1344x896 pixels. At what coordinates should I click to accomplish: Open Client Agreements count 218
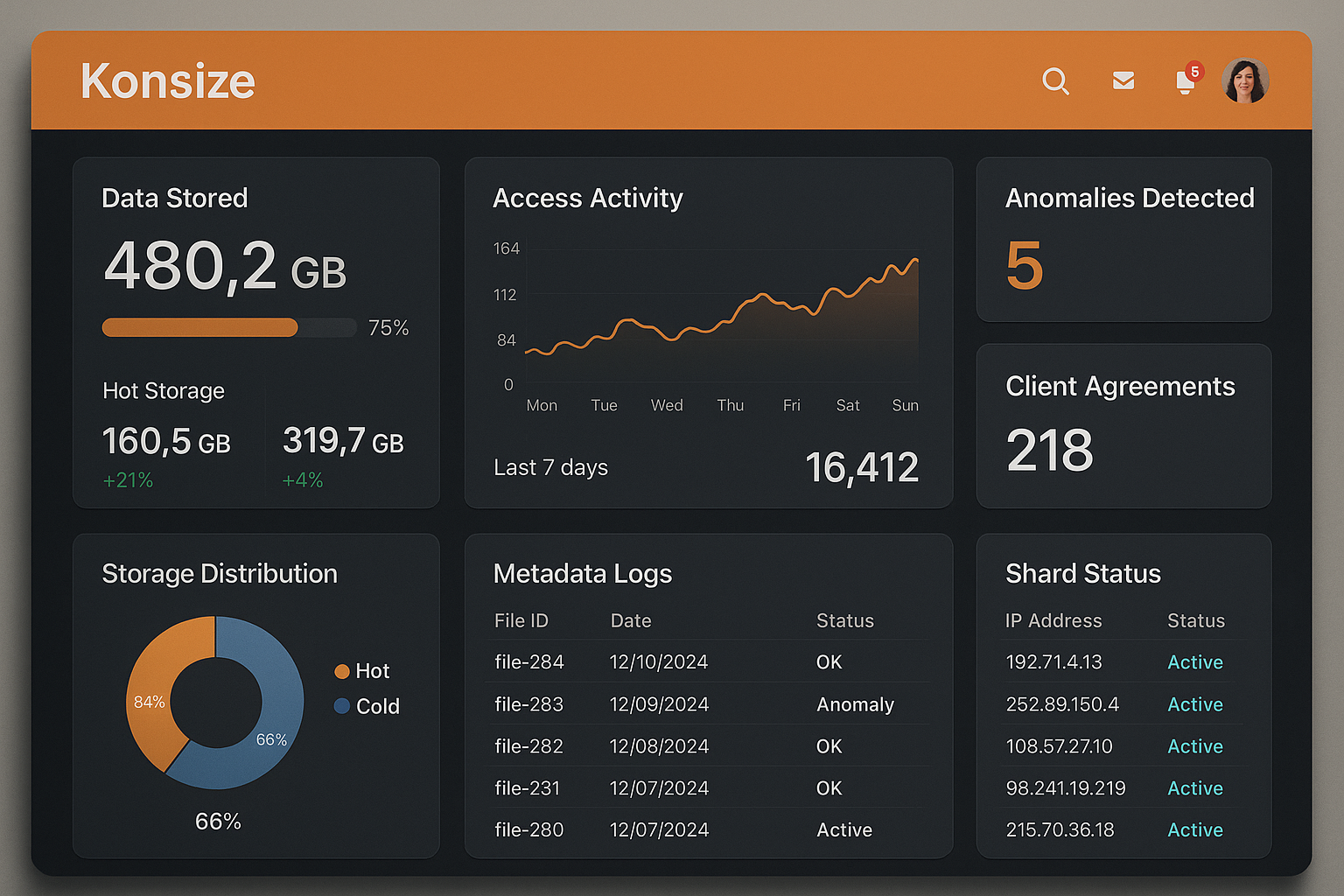[1050, 451]
